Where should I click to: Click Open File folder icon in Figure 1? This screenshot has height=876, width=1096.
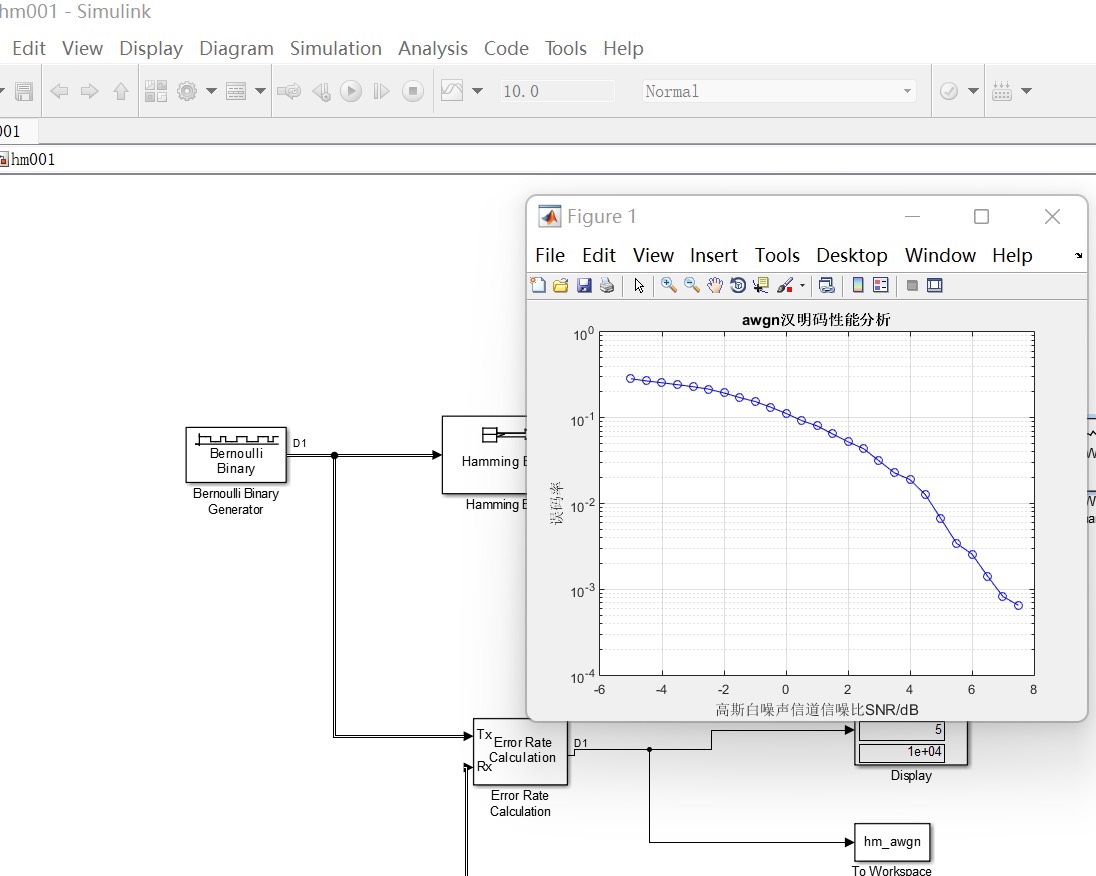click(561, 285)
